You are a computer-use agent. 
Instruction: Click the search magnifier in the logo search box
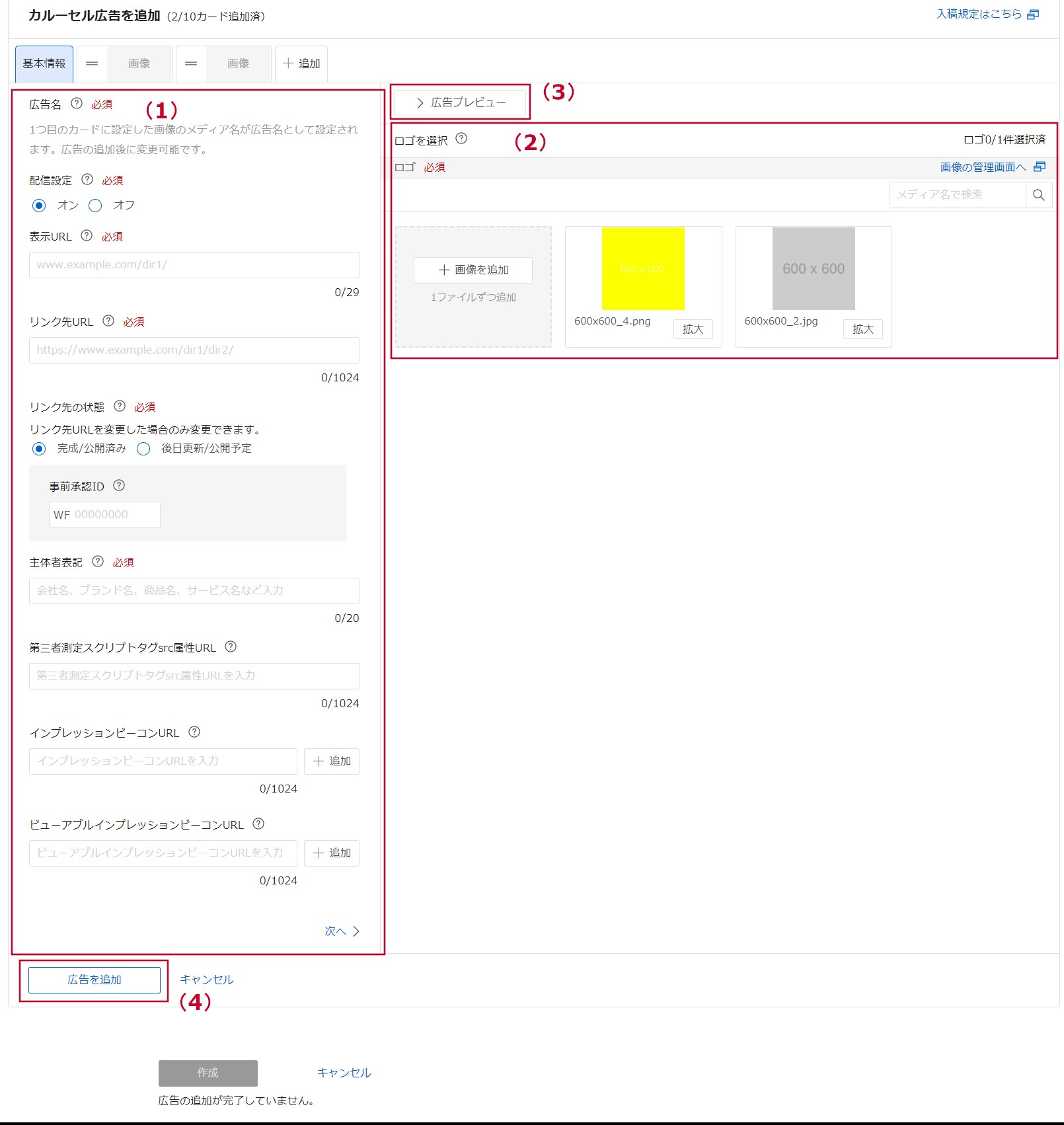point(1039,194)
